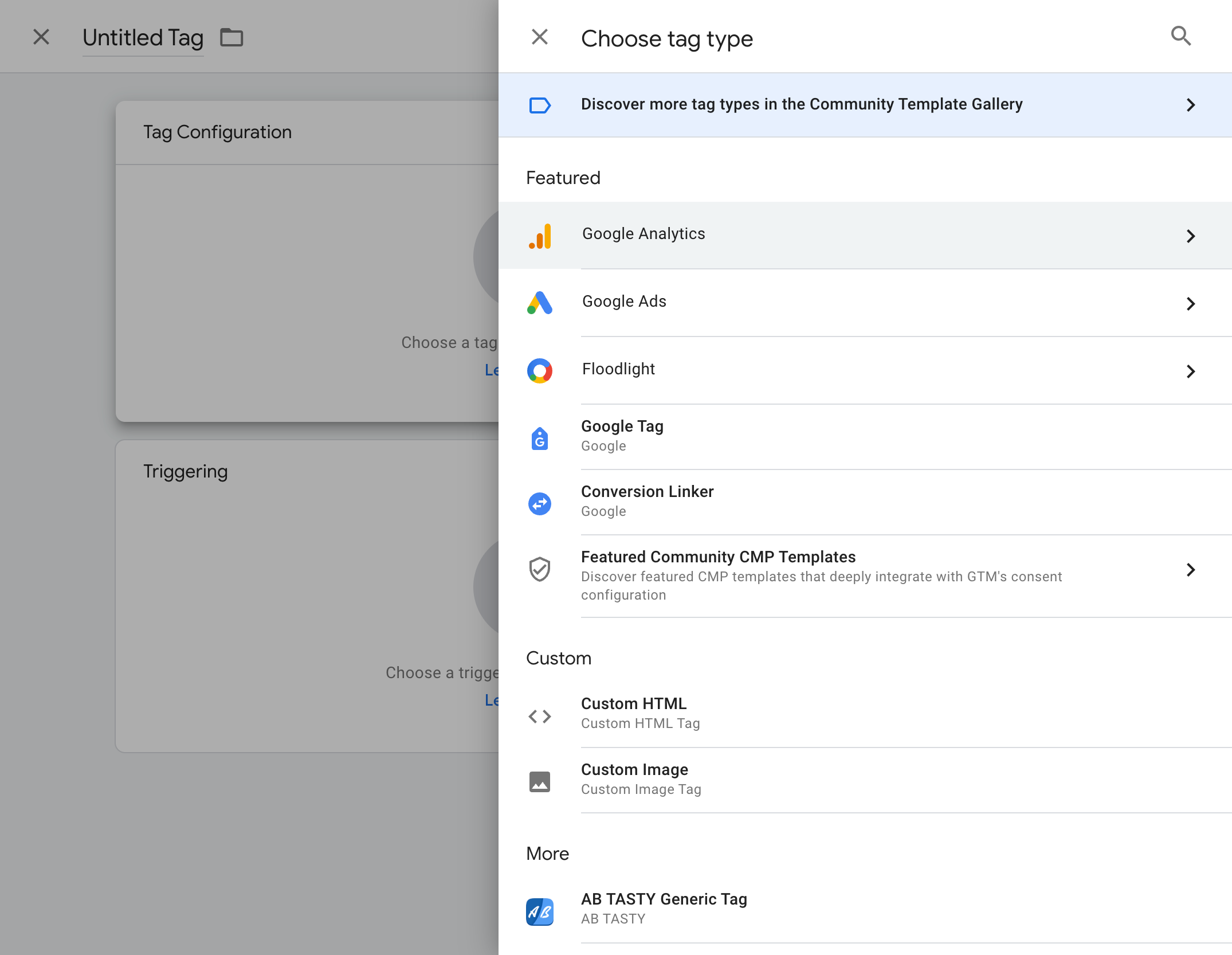Choose Conversion Linker tag
Viewport: 1232px width, 955px height.
tap(865, 502)
